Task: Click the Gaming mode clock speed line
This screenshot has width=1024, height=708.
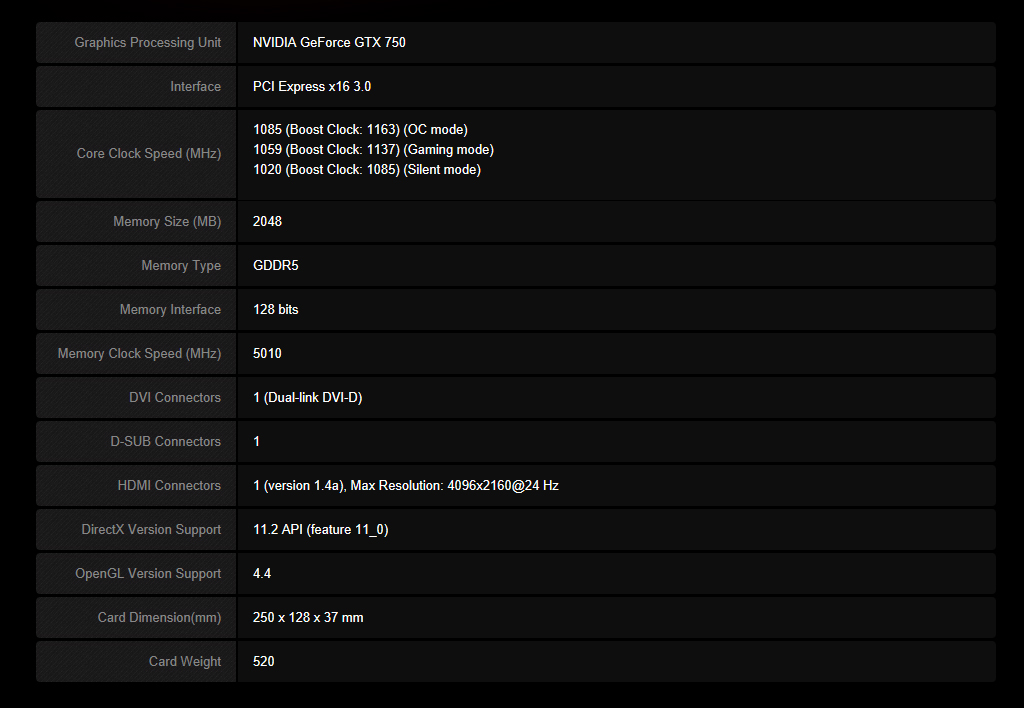Action: tap(373, 149)
